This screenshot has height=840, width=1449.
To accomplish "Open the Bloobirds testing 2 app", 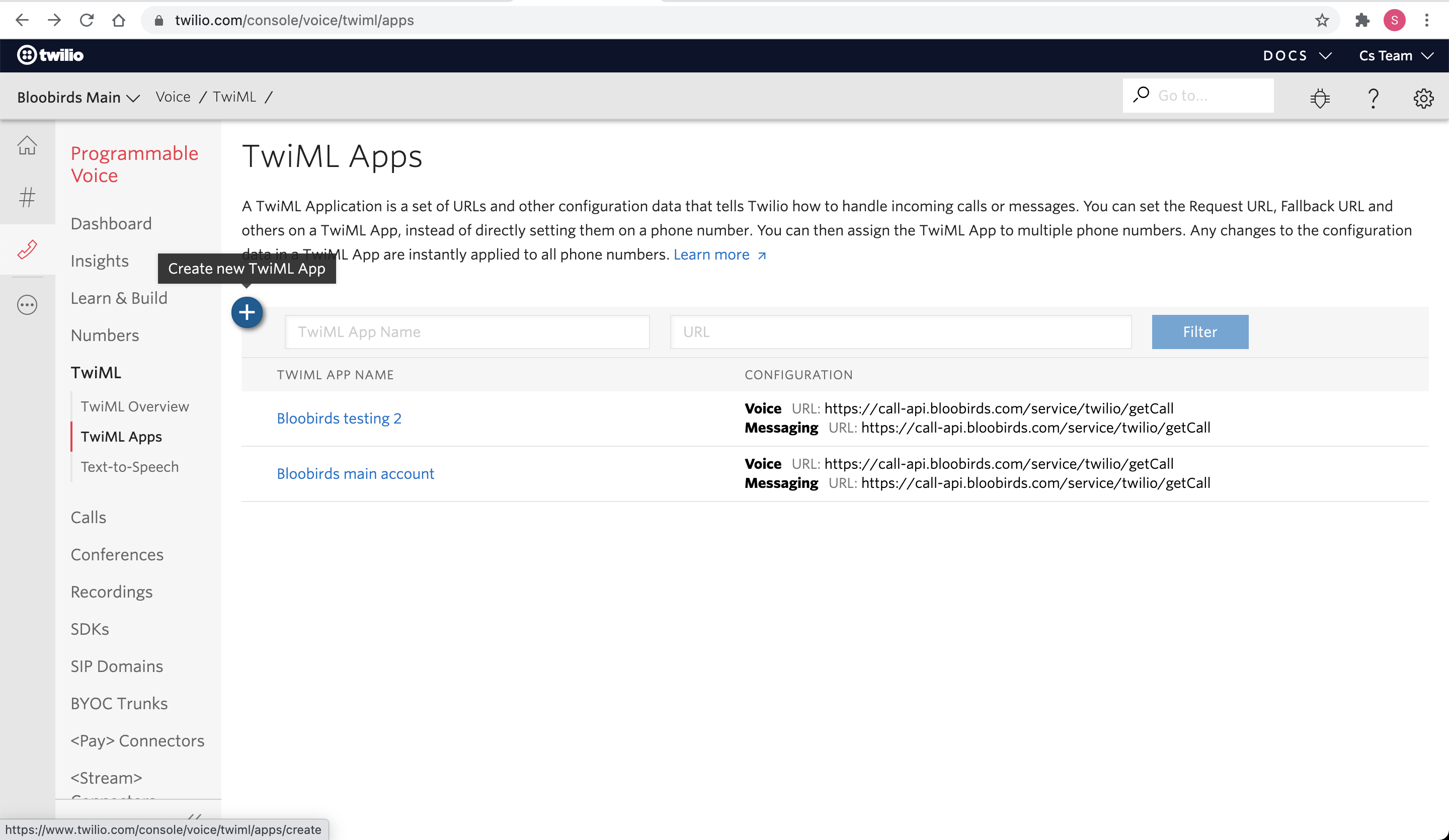I will (339, 418).
